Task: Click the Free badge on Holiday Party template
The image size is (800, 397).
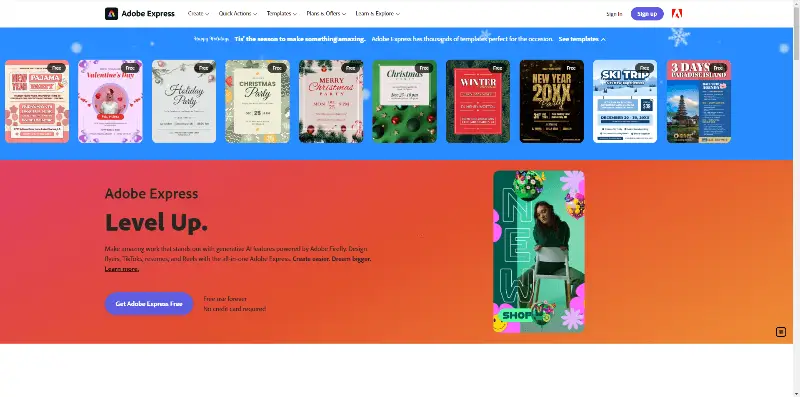Action: point(204,68)
